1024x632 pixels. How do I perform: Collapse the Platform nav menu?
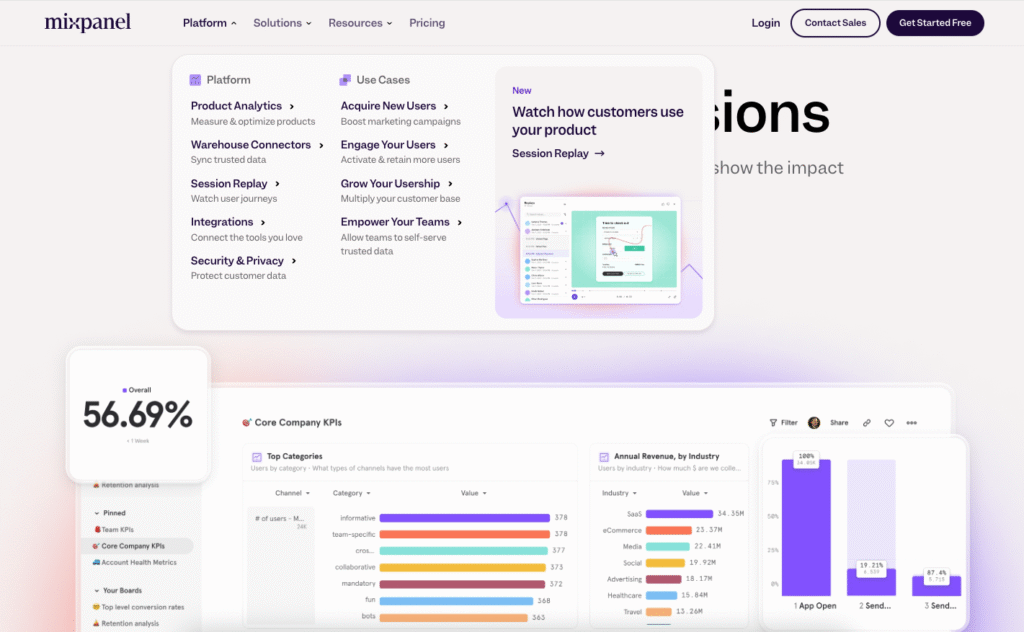click(210, 23)
